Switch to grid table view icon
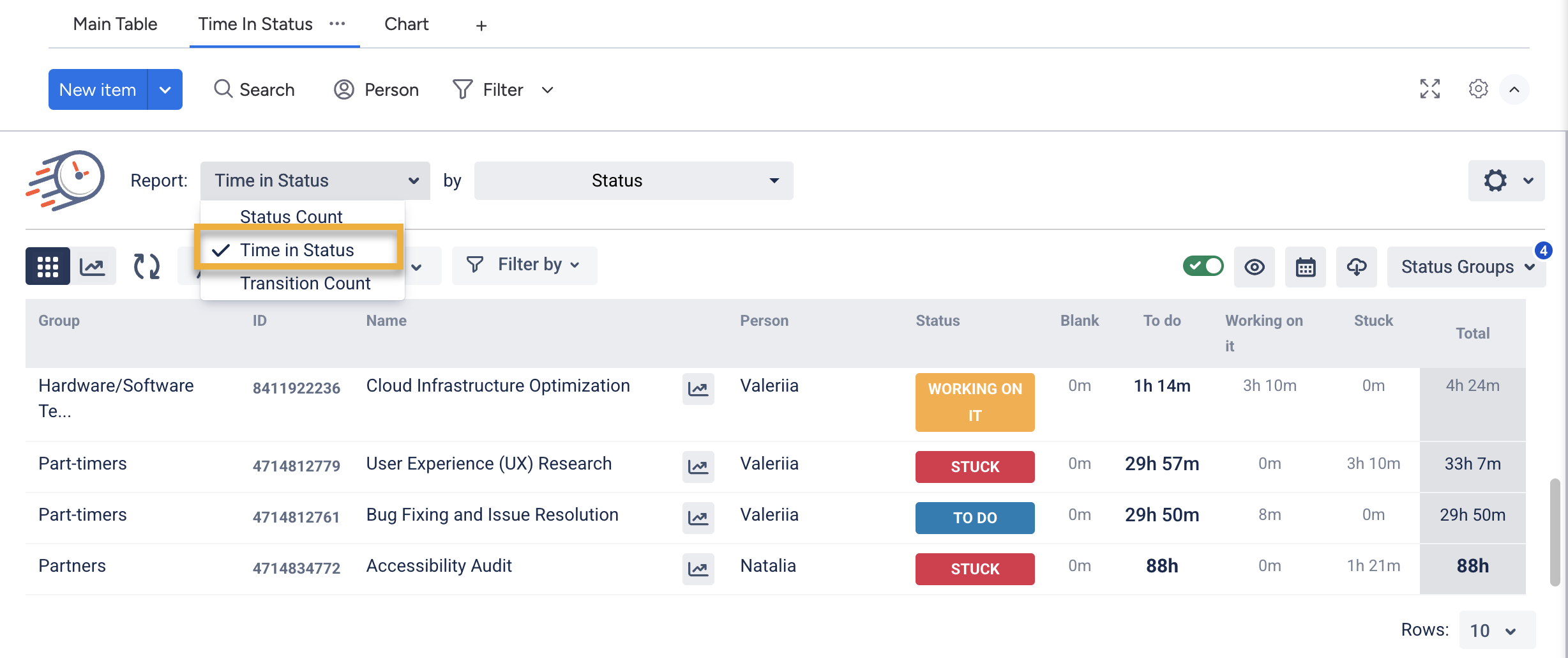This screenshot has width=1568, height=658. (x=48, y=266)
